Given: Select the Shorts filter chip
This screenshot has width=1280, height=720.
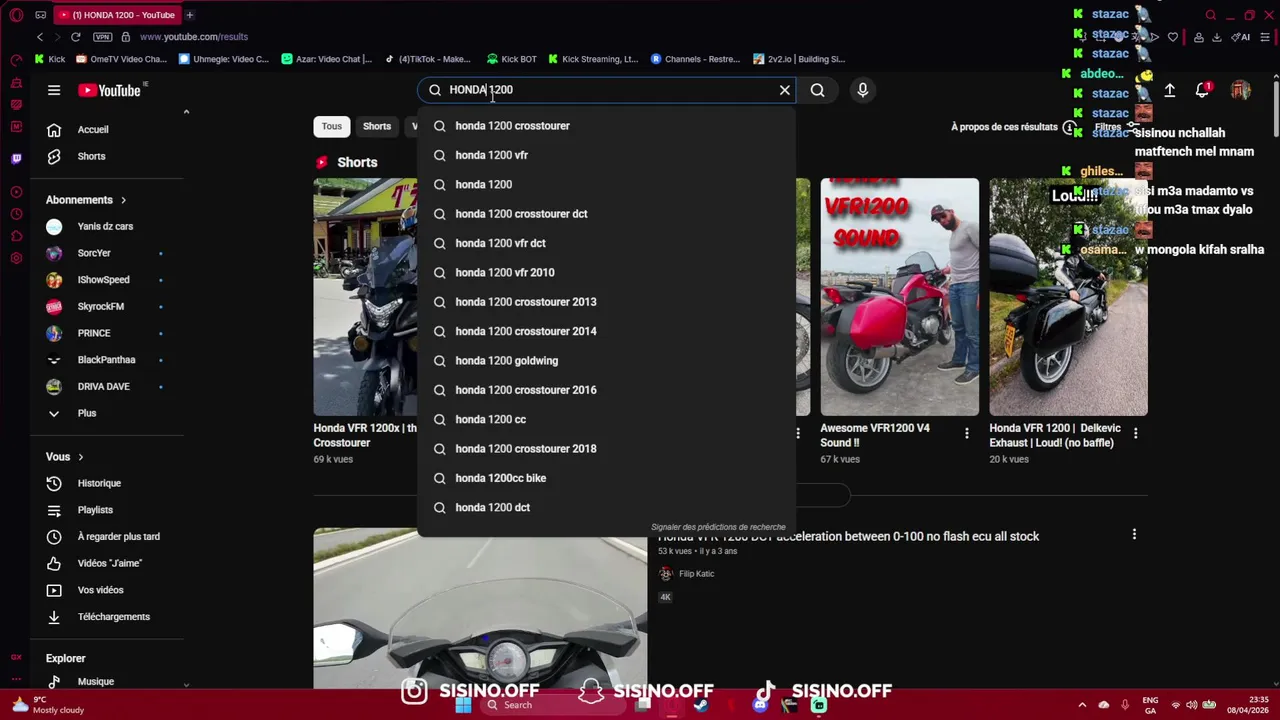Looking at the screenshot, I should [x=377, y=126].
